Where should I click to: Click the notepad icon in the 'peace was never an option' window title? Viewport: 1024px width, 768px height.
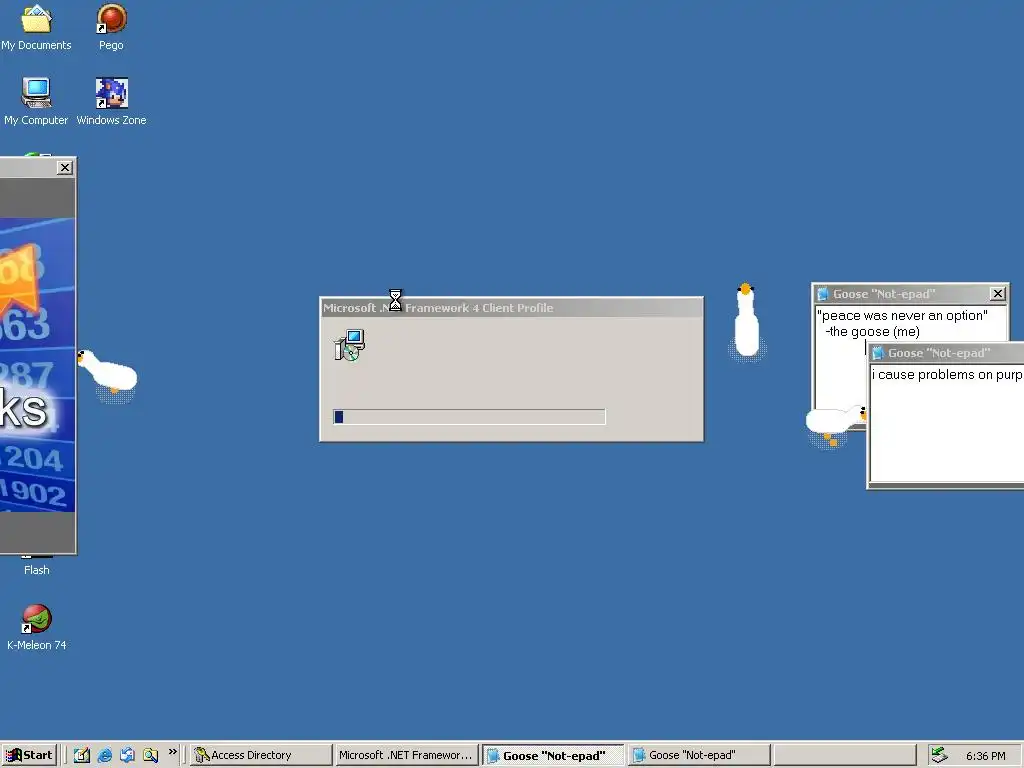(823, 294)
